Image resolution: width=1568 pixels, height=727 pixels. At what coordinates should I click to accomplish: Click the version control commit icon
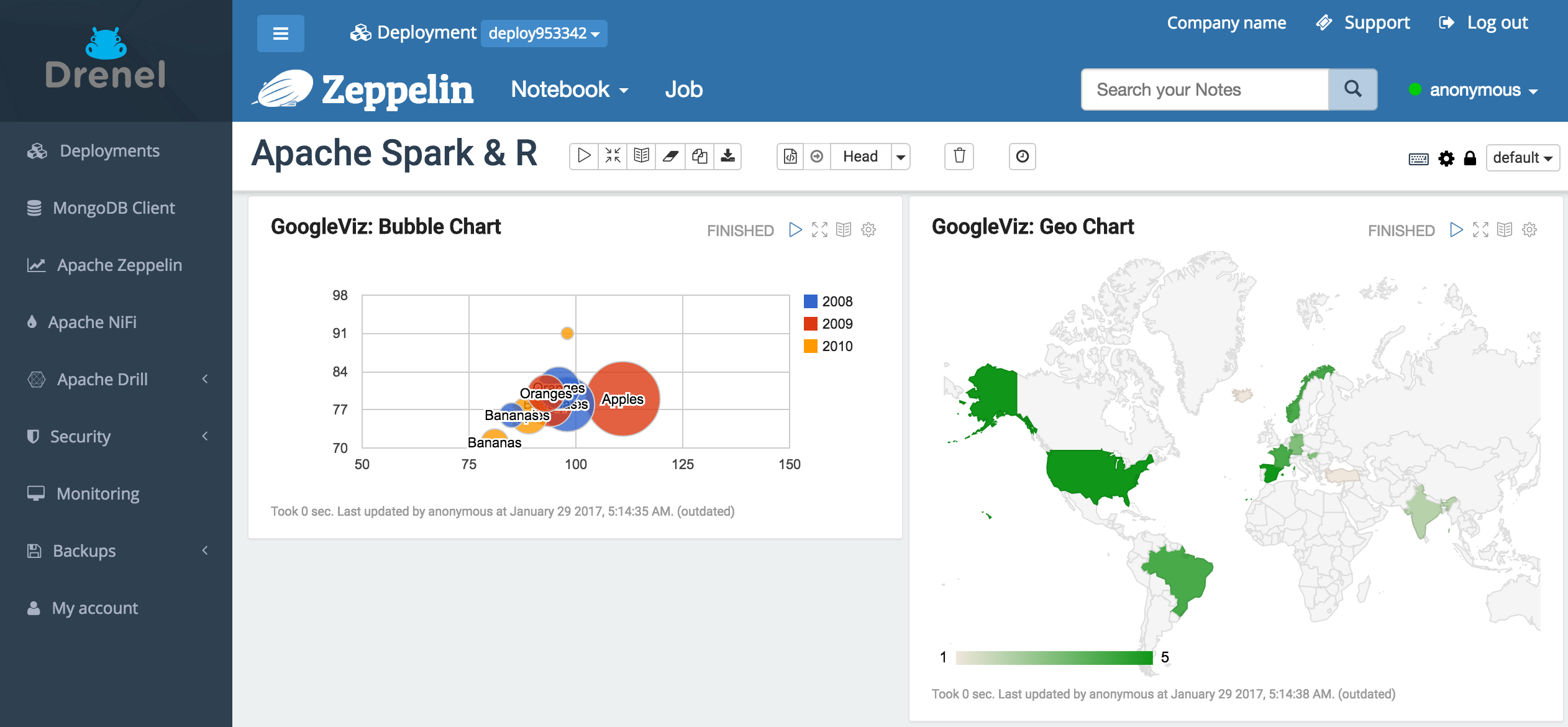(x=790, y=156)
